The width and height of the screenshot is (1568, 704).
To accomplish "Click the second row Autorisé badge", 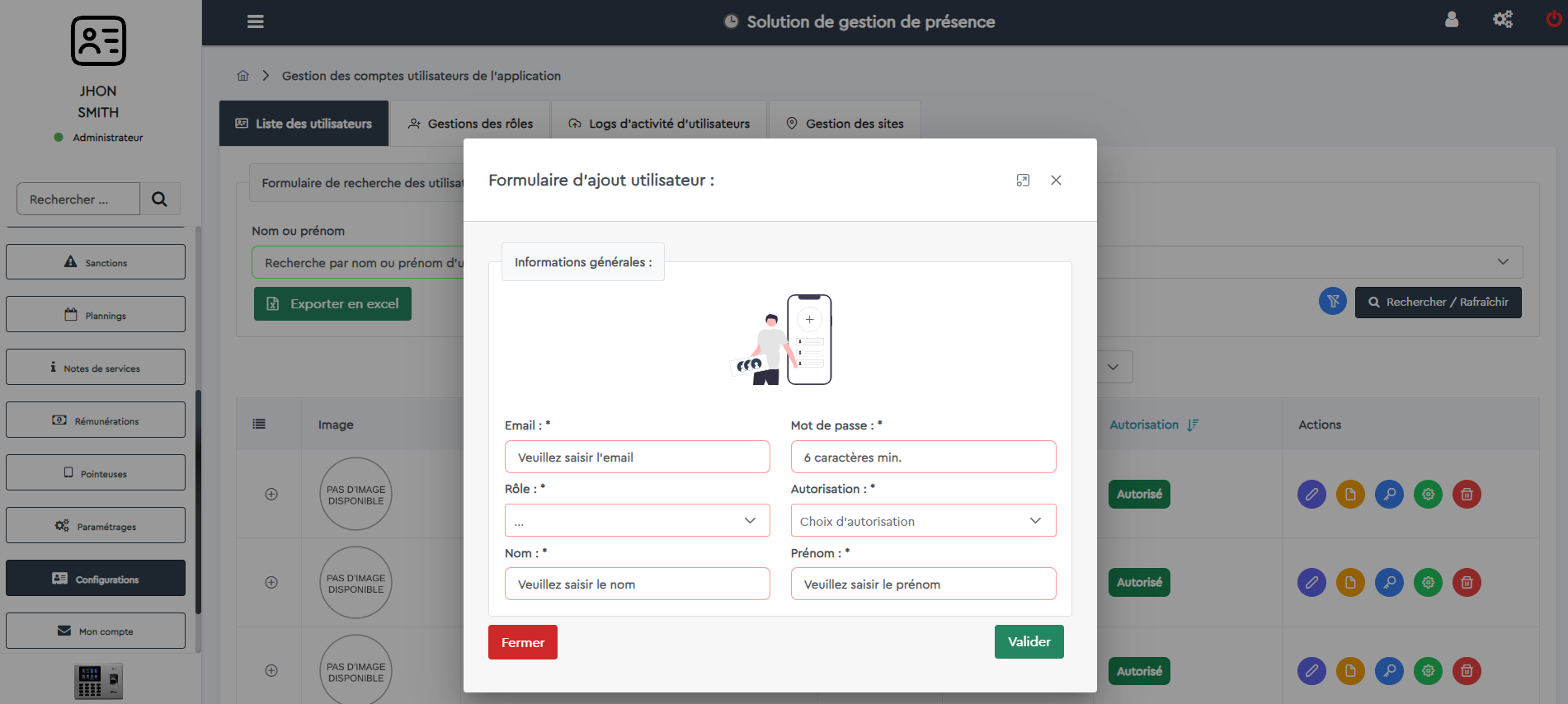I will click(1139, 582).
